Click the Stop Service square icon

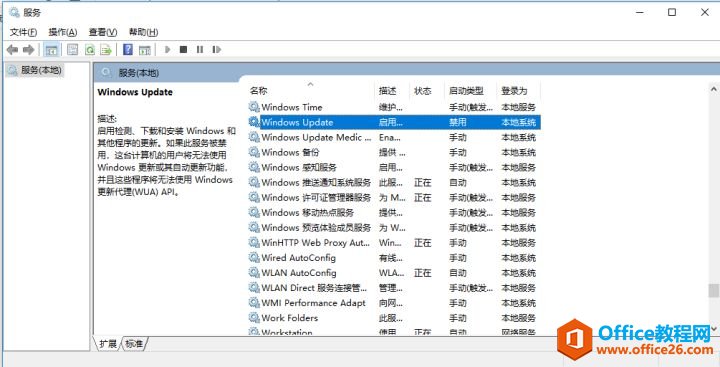point(183,50)
